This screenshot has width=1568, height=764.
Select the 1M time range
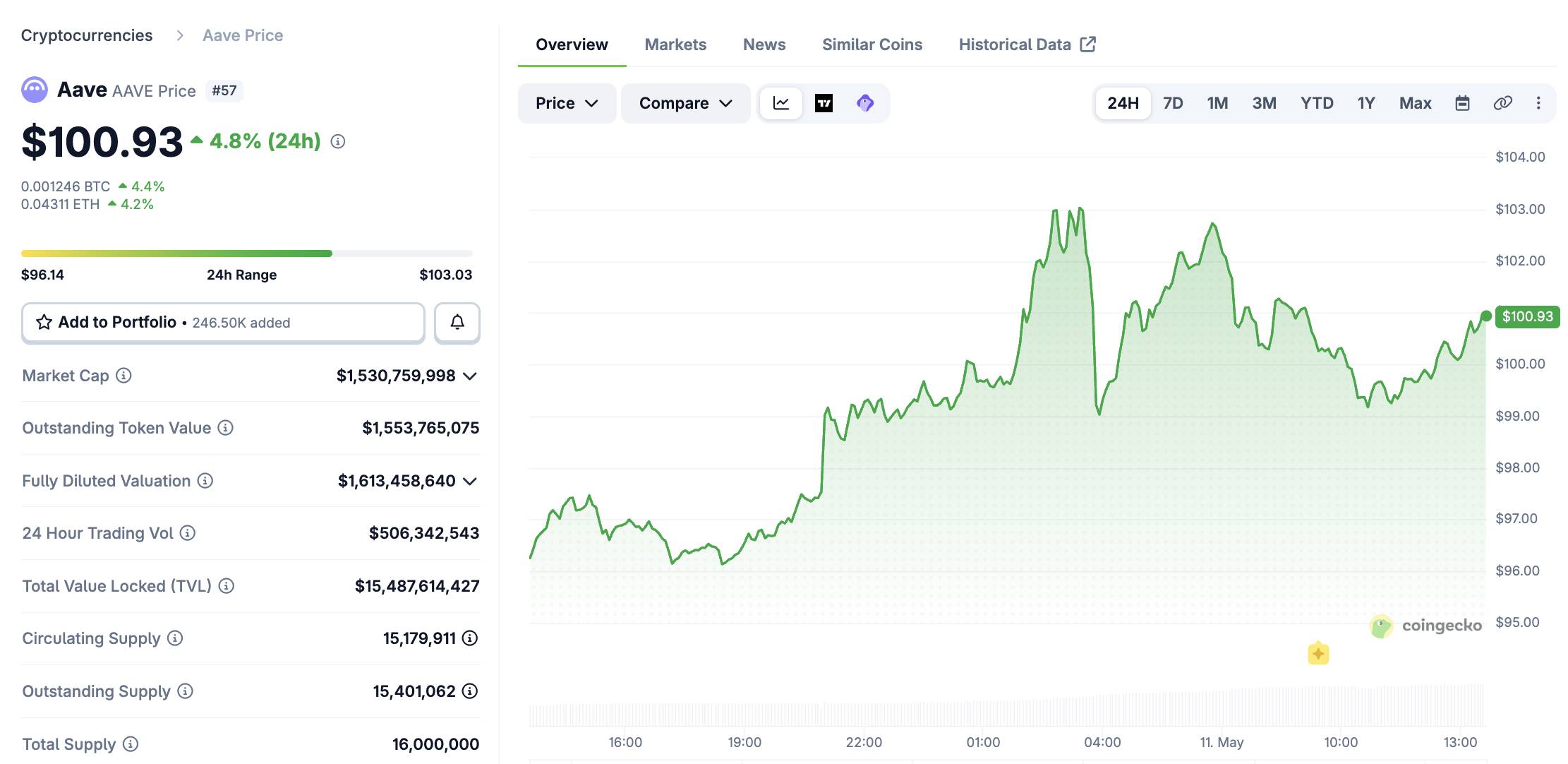[1217, 103]
